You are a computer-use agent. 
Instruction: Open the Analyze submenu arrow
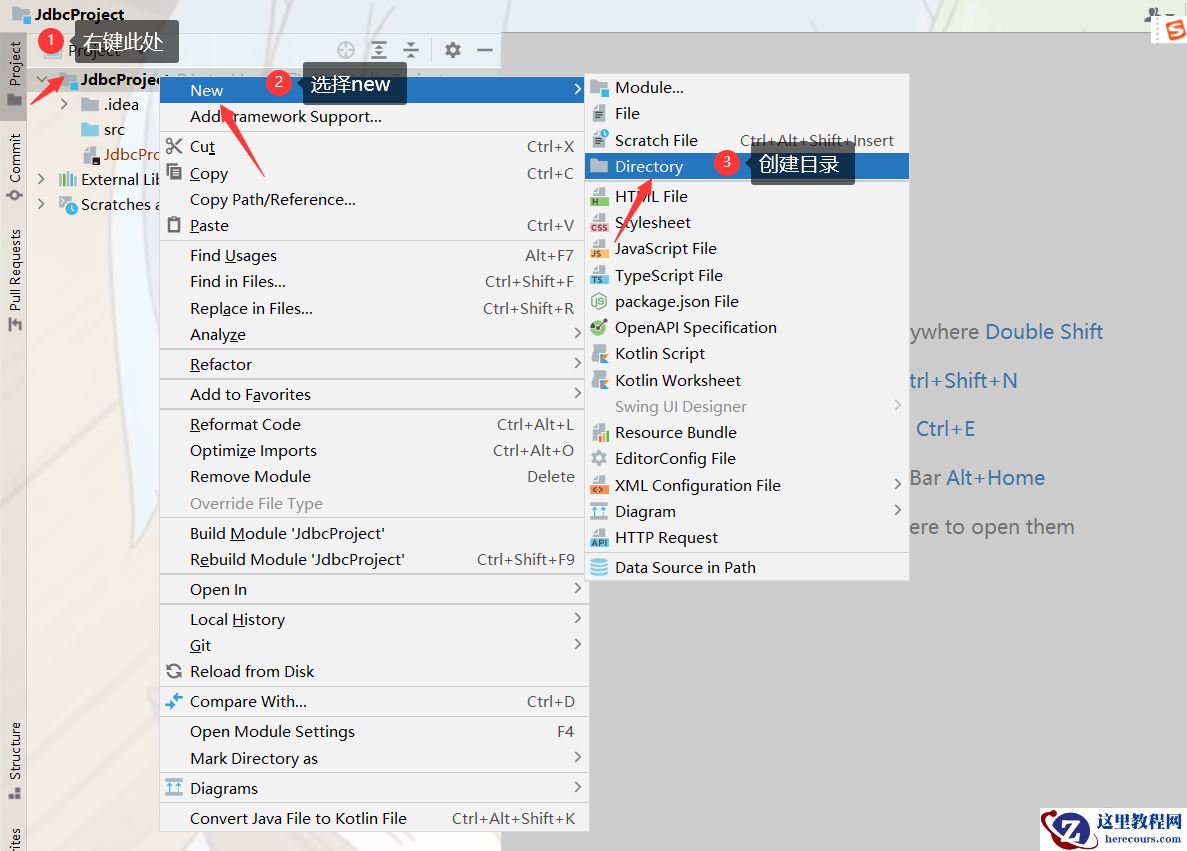pyautogui.click(x=578, y=333)
